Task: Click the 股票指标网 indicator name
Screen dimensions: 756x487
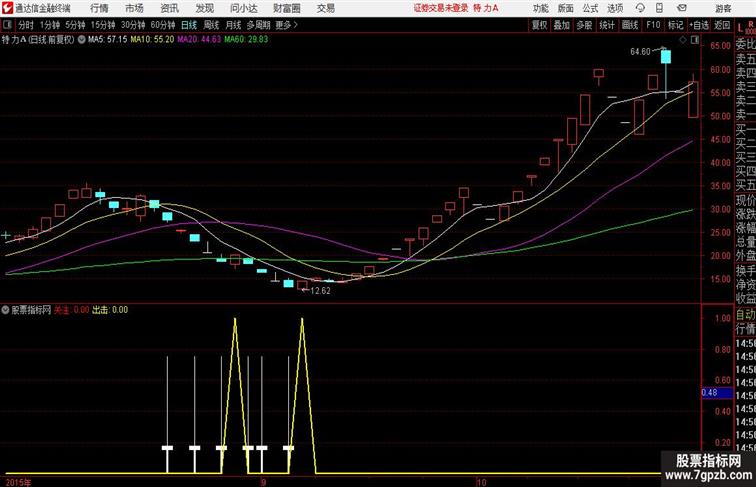Action: 31,310
